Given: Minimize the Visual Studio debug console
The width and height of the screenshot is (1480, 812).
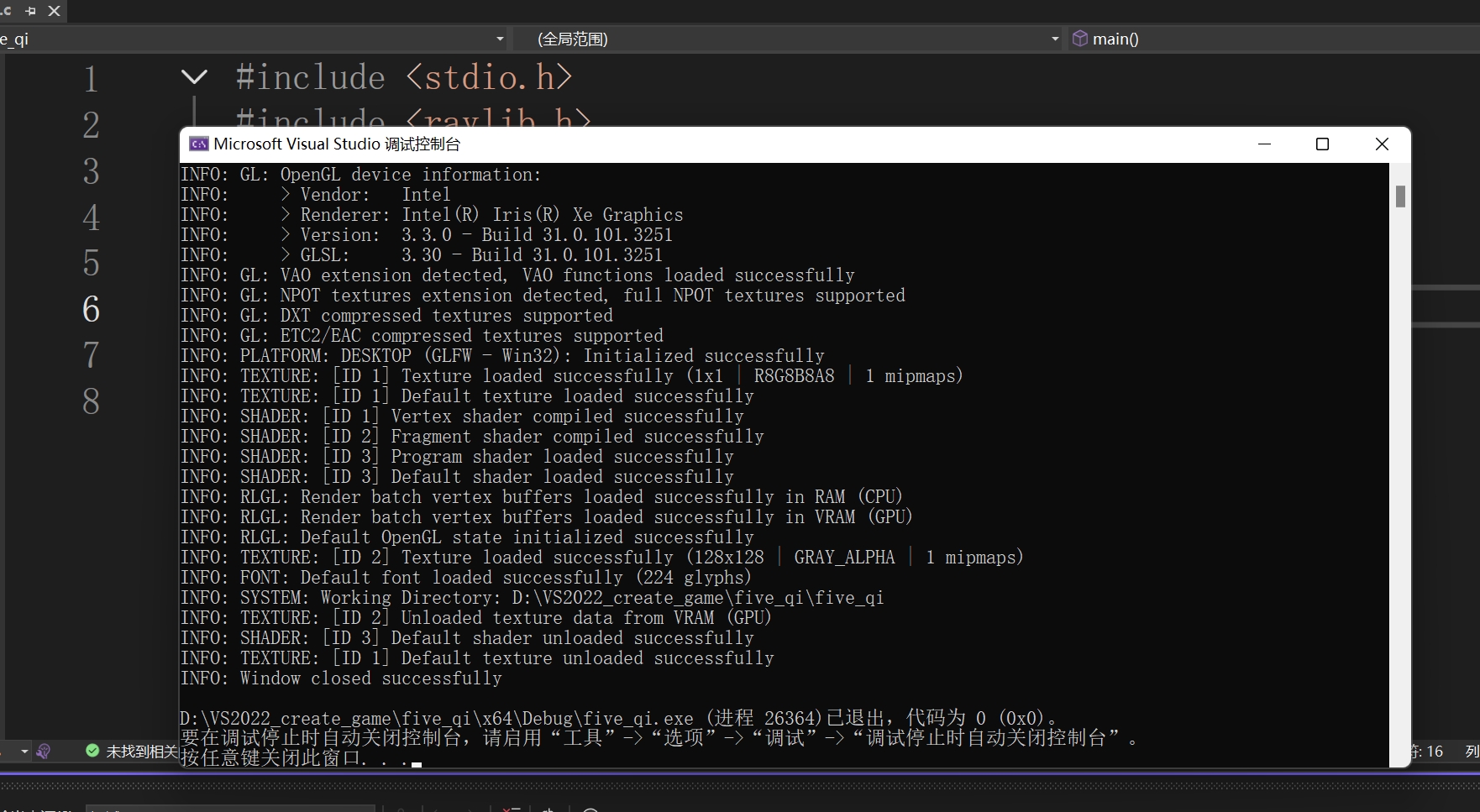Looking at the screenshot, I should (x=1264, y=144).
